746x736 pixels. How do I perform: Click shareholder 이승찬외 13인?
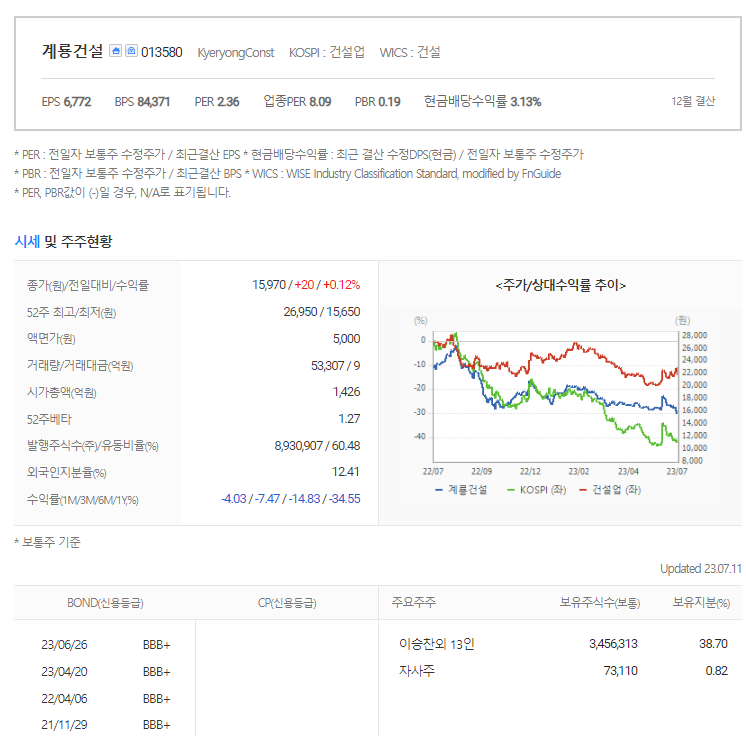point(437,644)
